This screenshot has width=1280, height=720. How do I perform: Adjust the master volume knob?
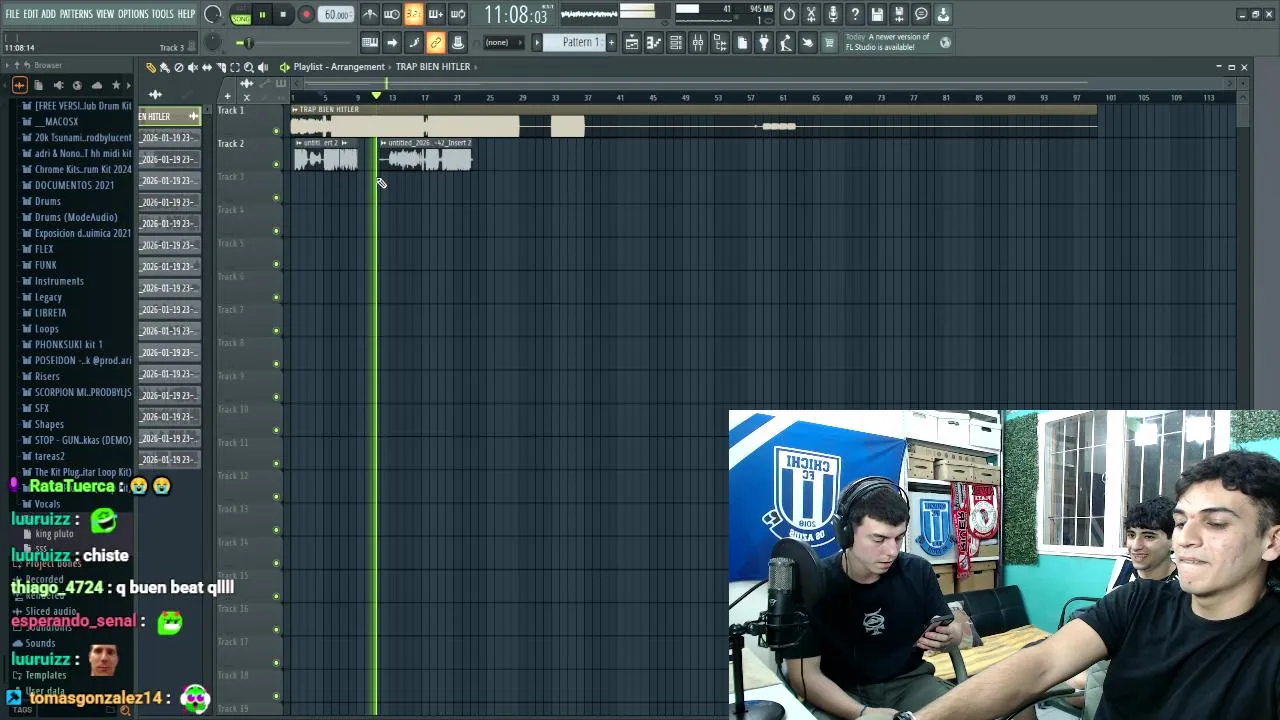[212, 14]
